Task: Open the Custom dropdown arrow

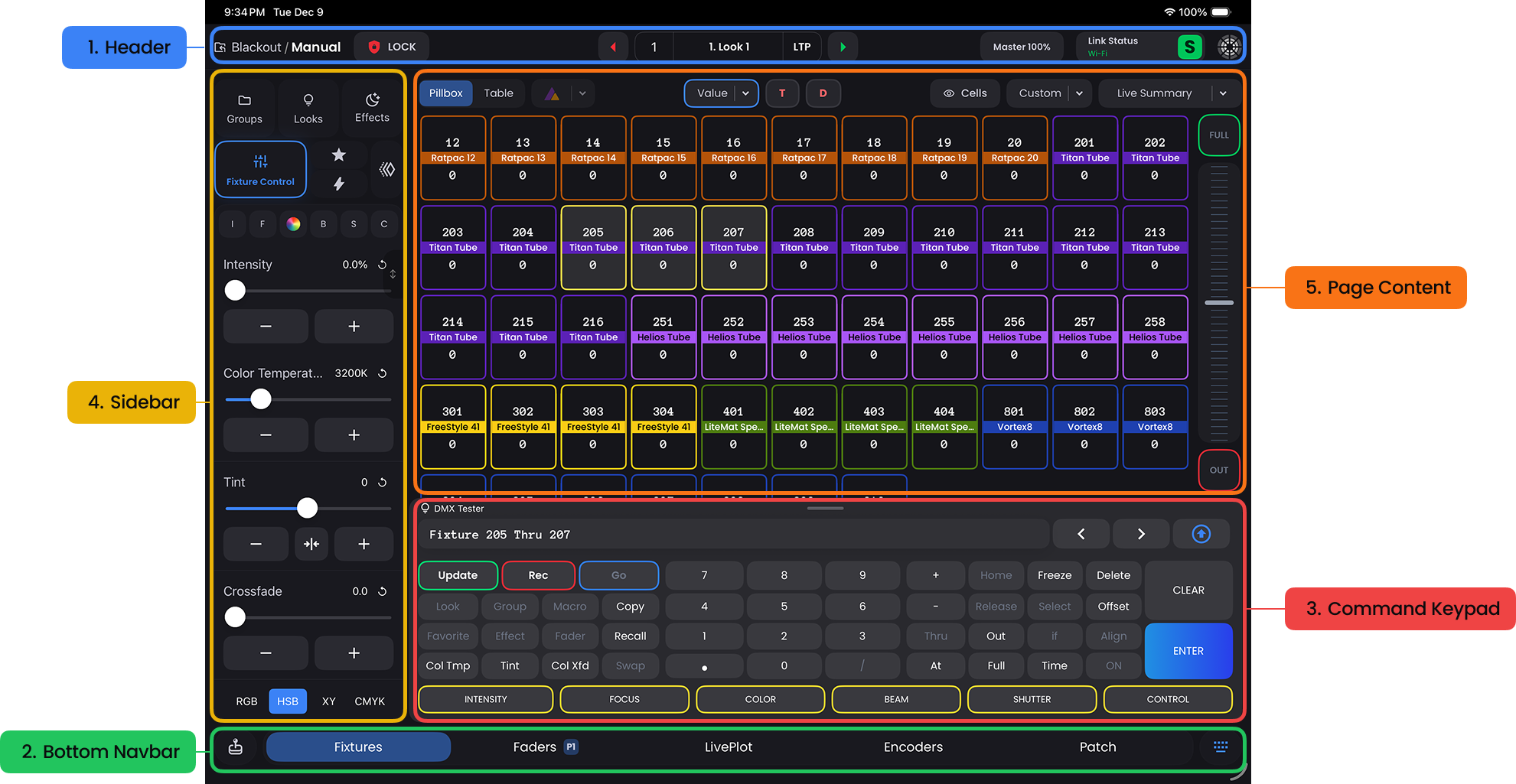Action: 1079,93
